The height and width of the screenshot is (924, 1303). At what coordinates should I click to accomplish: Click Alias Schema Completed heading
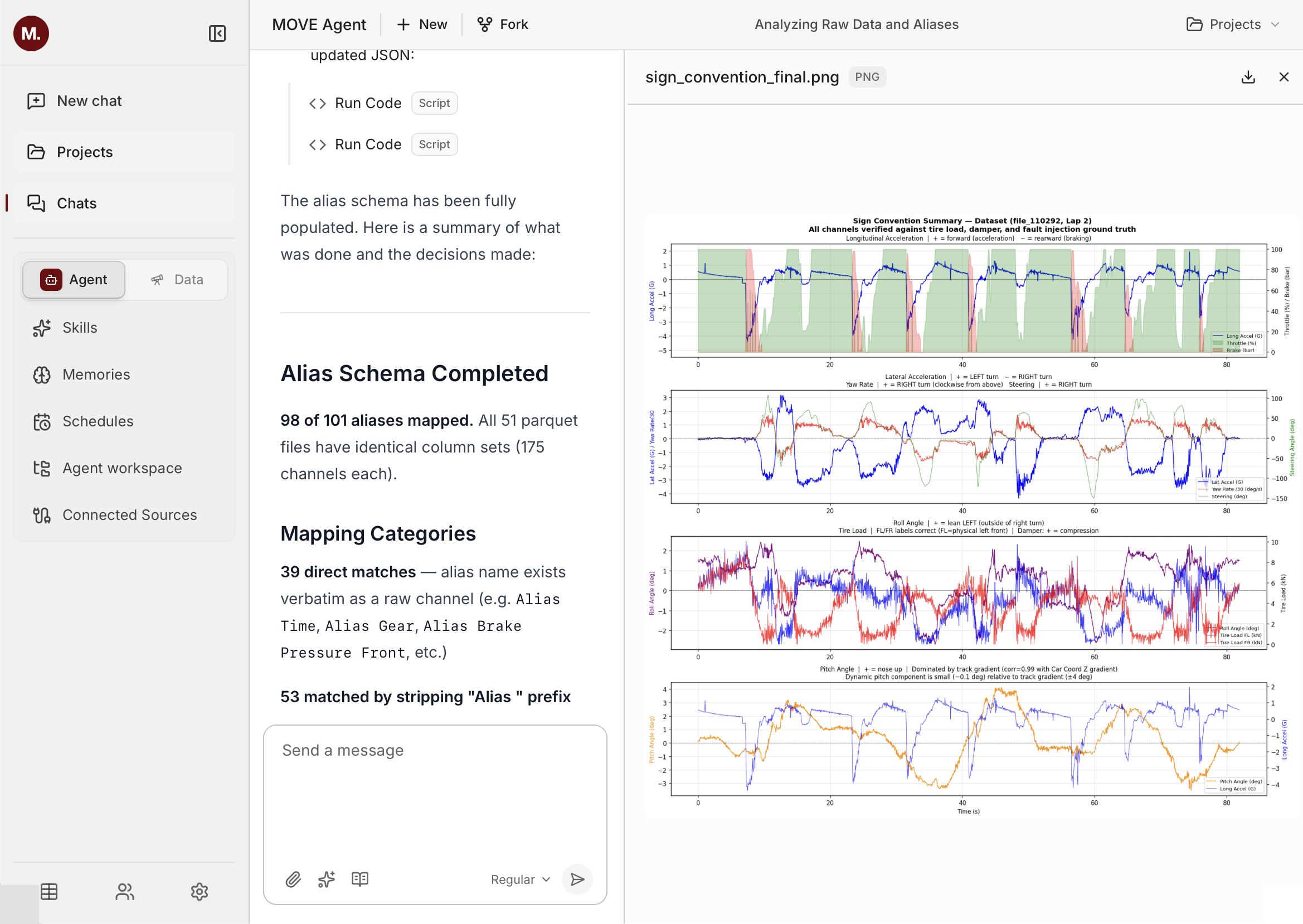point(414,374)
